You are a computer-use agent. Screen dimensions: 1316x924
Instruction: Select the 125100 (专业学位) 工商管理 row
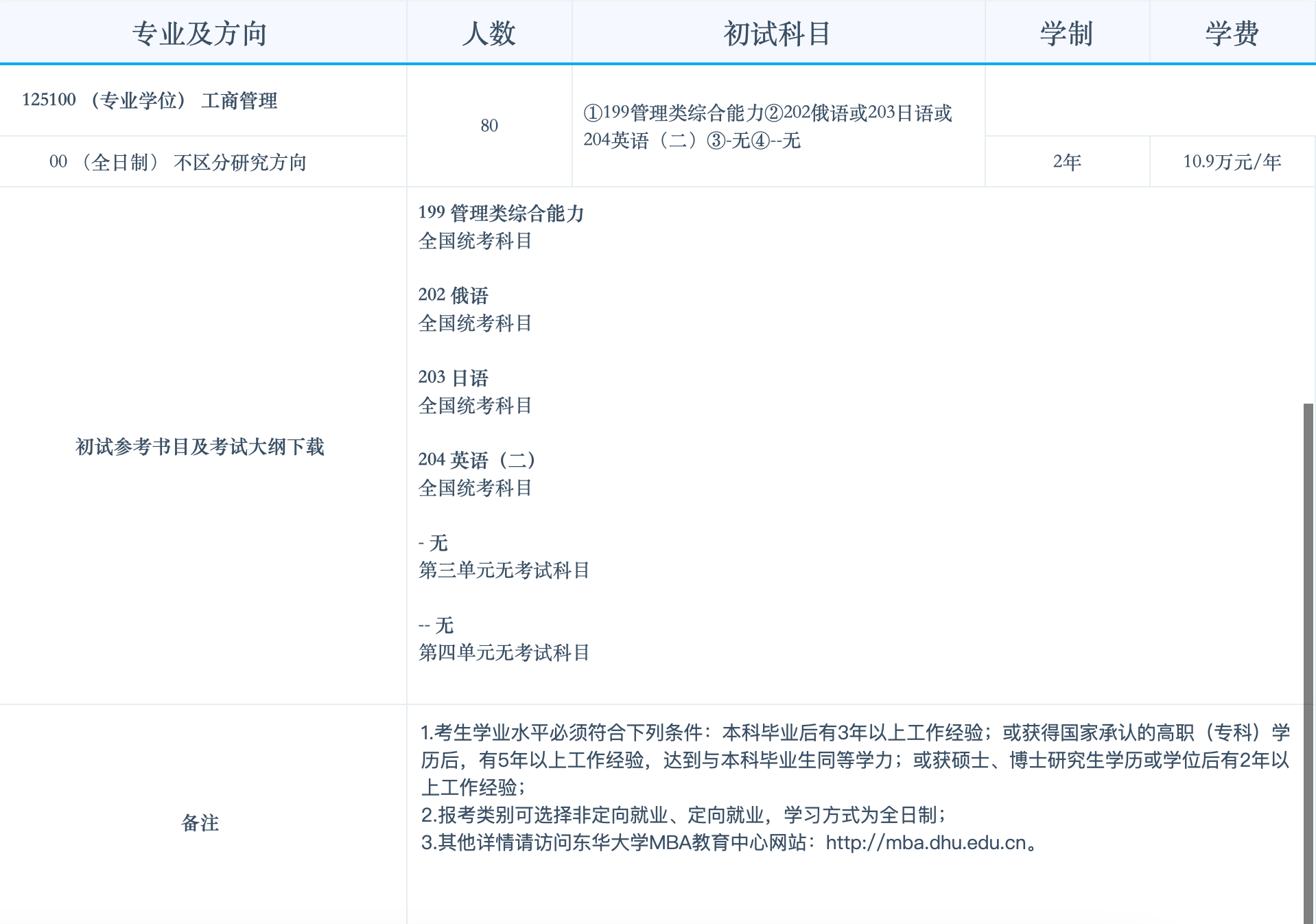point(203,100)
